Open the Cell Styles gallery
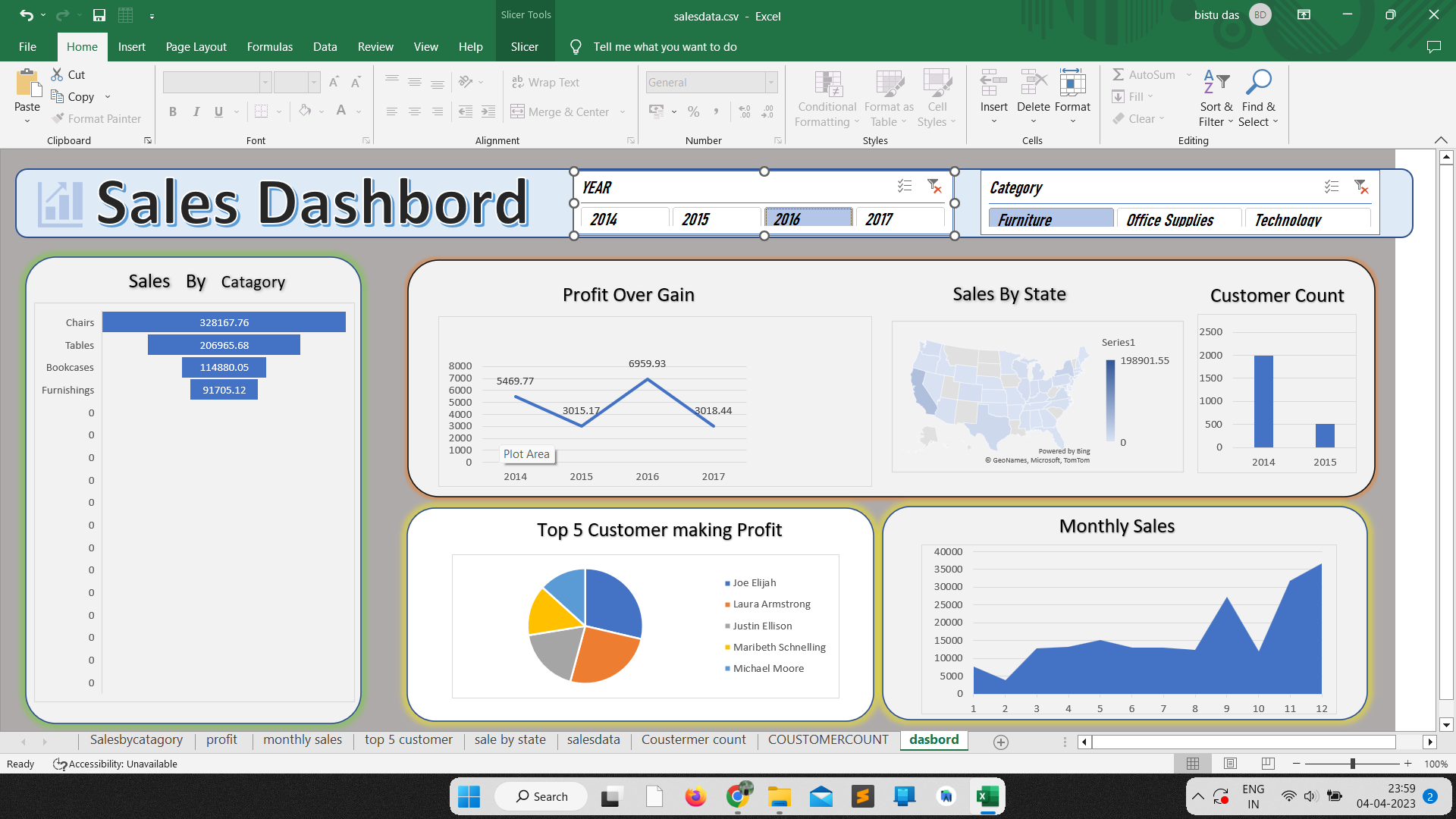Viewport: 1456px width, 819px height. (x=937, y=99)
